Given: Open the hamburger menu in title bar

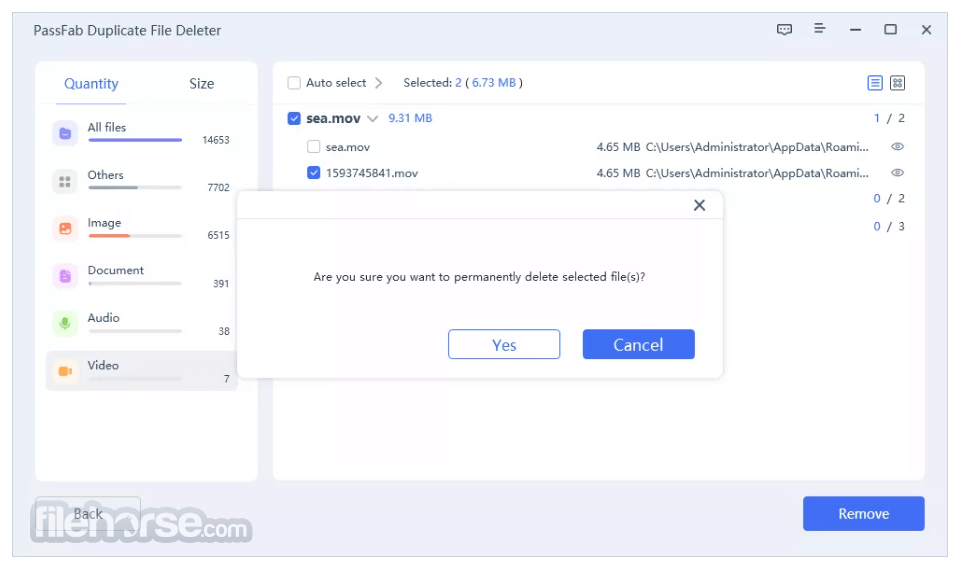Looking at the screenshot, I should 820,28.
